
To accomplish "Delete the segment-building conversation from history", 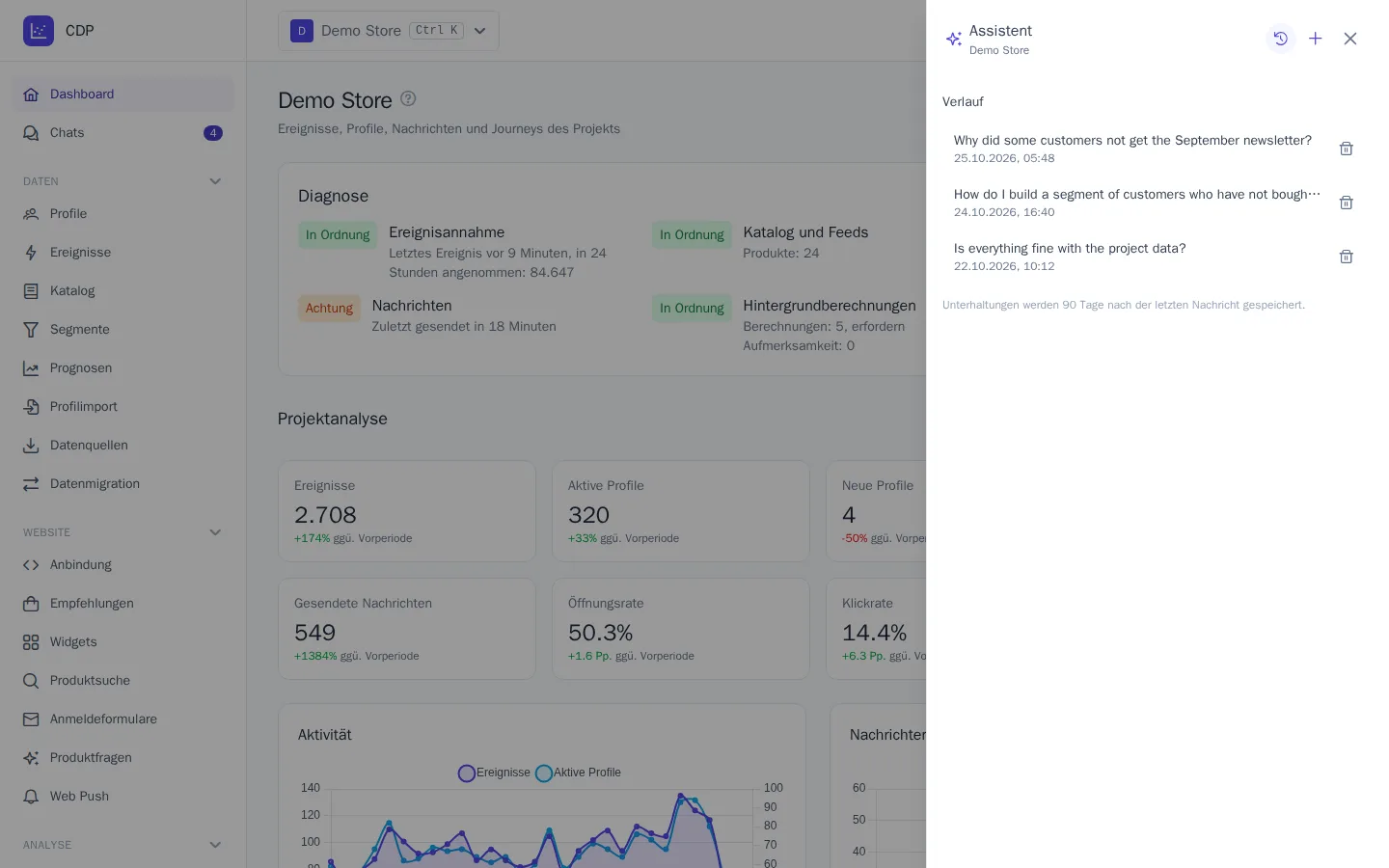I will pyautogui.click(x=1347, y=203).
